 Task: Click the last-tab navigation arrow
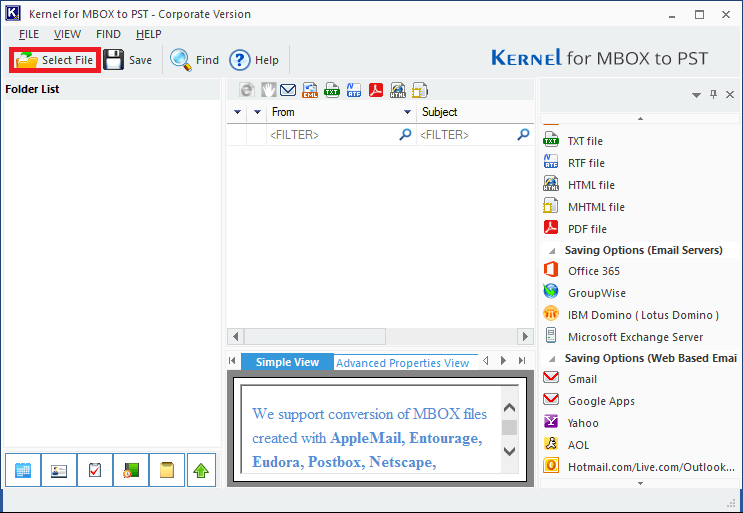[x=522, y=361]
